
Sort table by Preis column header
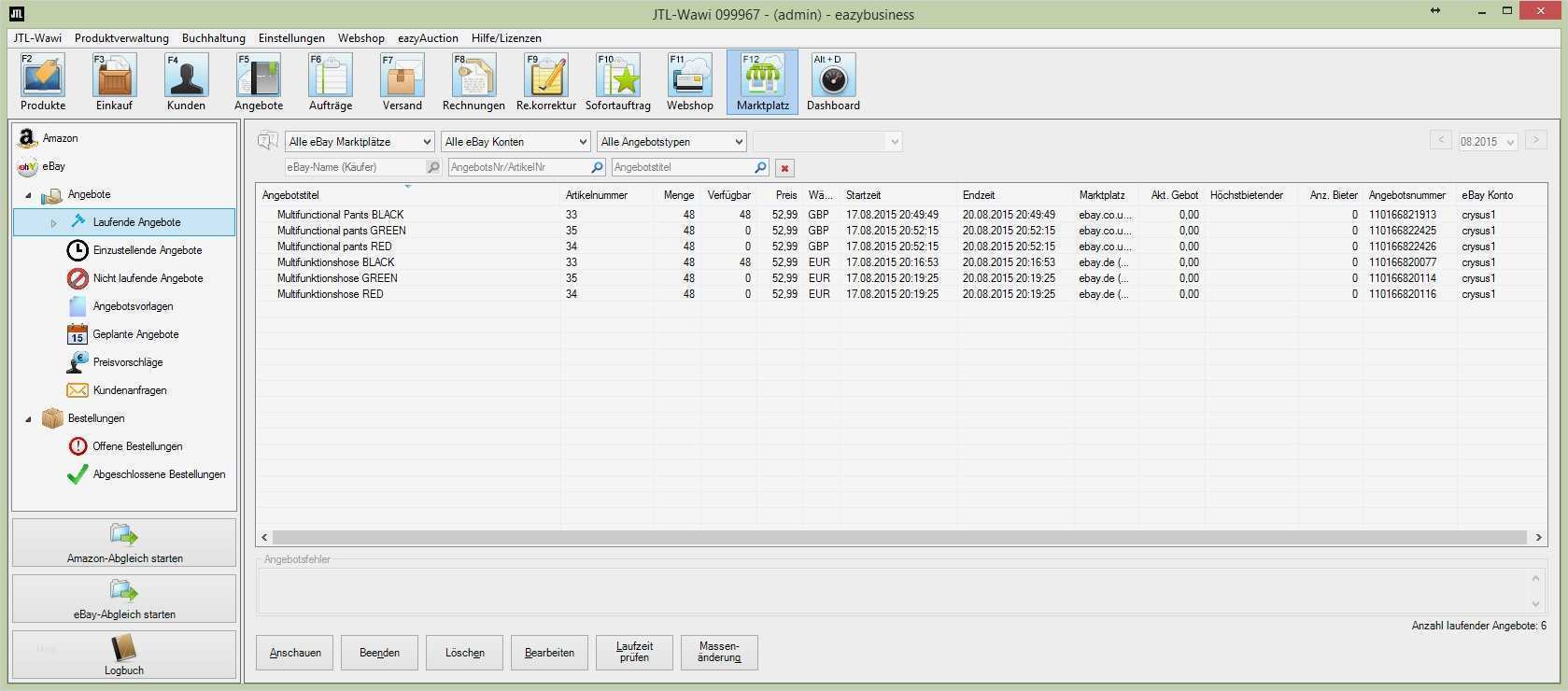pyautogui.click(x=779, y=195)
